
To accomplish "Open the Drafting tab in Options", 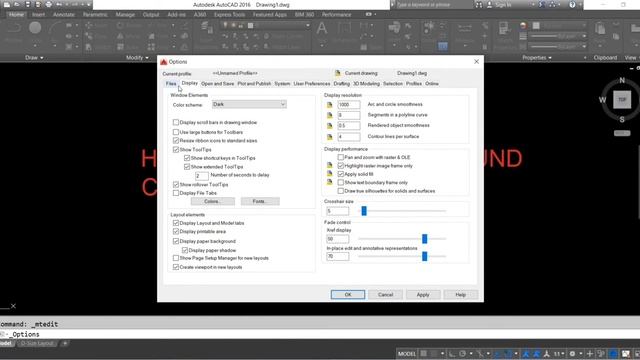I will (x=342, y=84).
